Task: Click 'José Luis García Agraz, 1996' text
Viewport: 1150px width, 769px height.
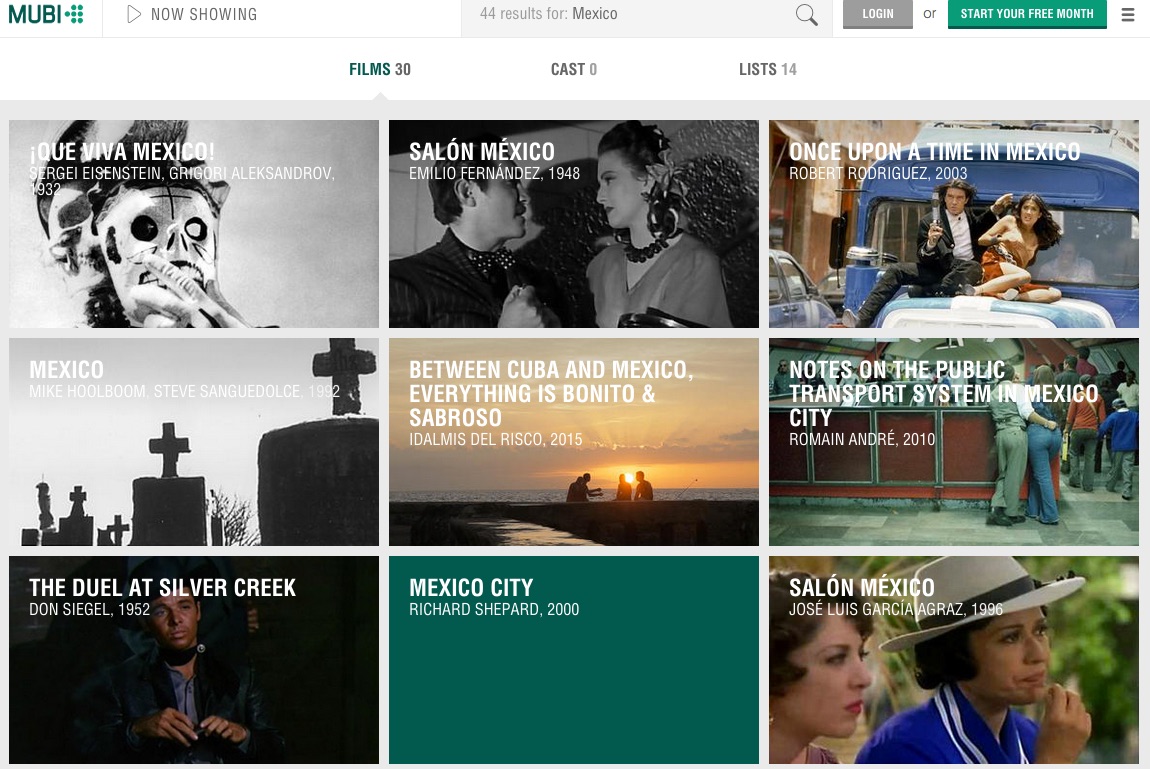Action: click(896, 610)
